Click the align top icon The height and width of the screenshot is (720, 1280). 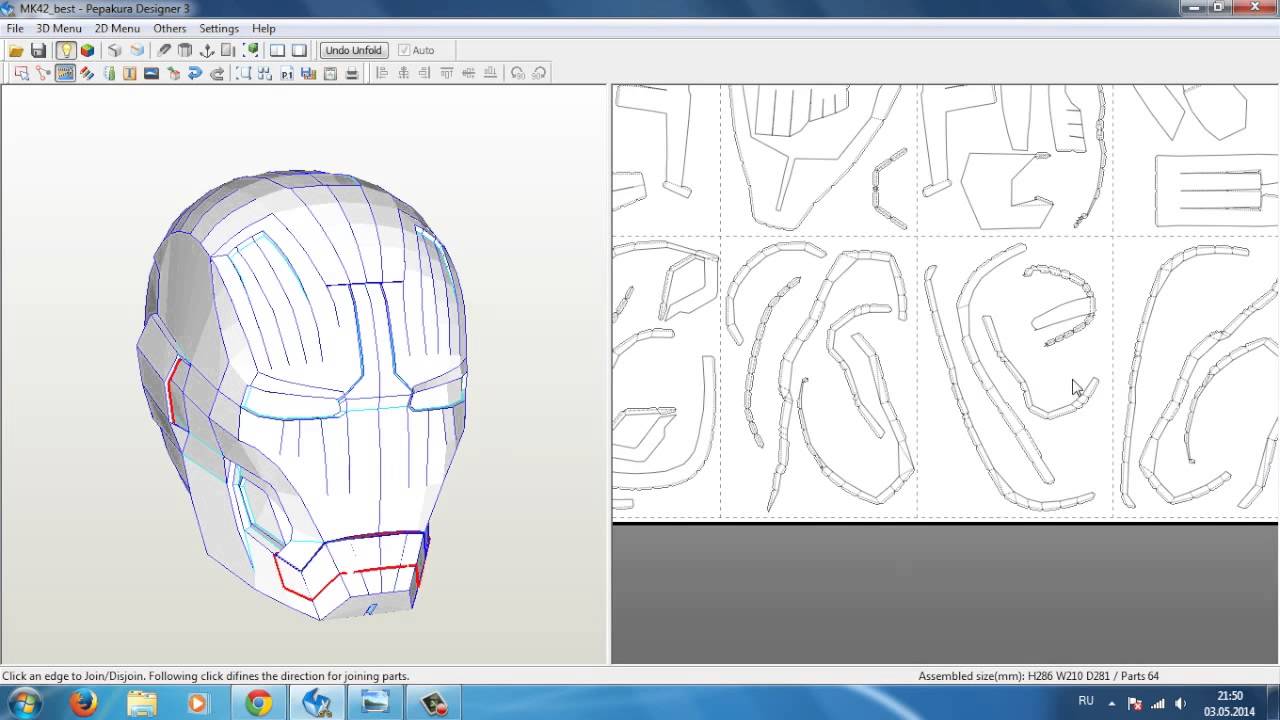pos(446,73)
